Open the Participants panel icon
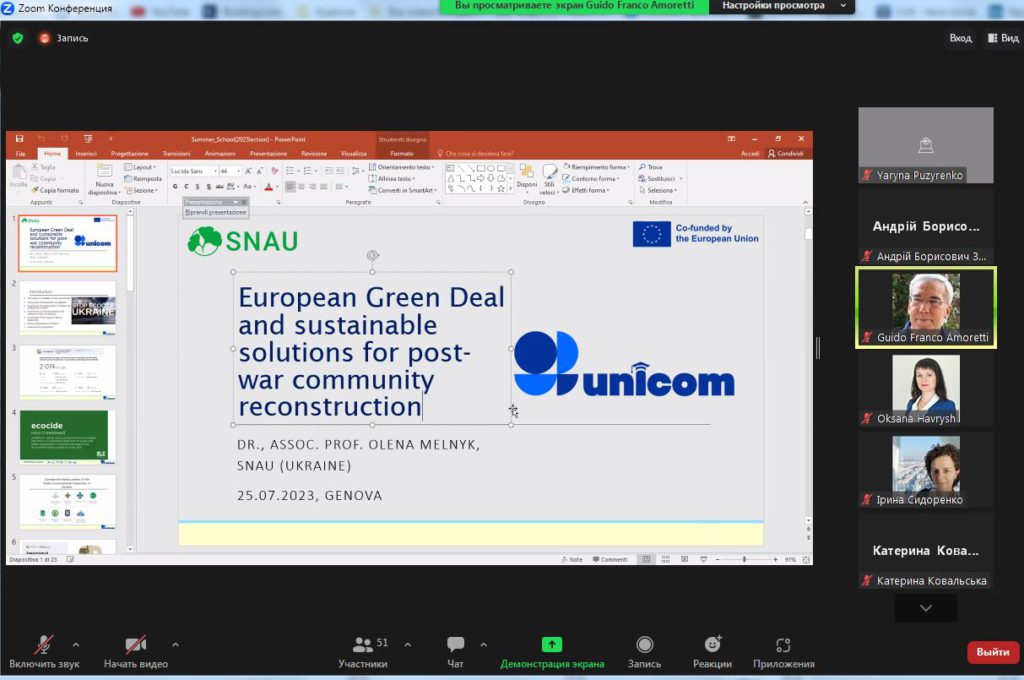This screenshot has width=1024, height=680. pos(362,645)
